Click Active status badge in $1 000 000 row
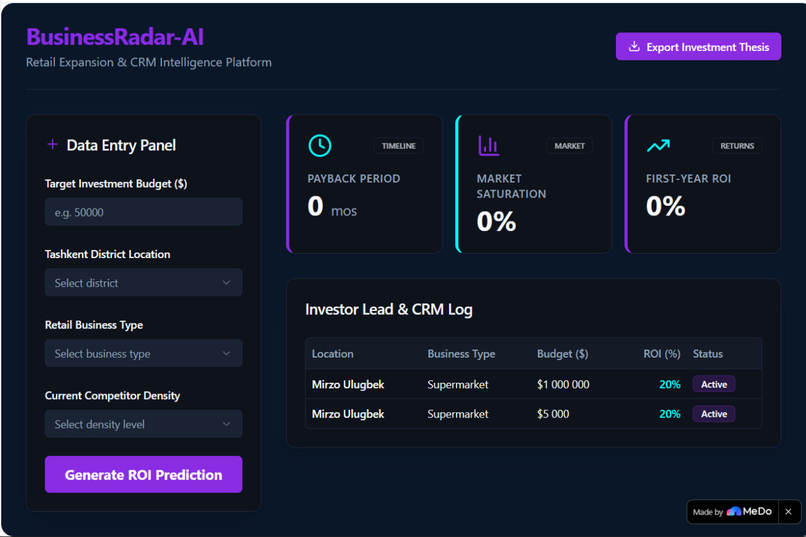 [714, 384]
